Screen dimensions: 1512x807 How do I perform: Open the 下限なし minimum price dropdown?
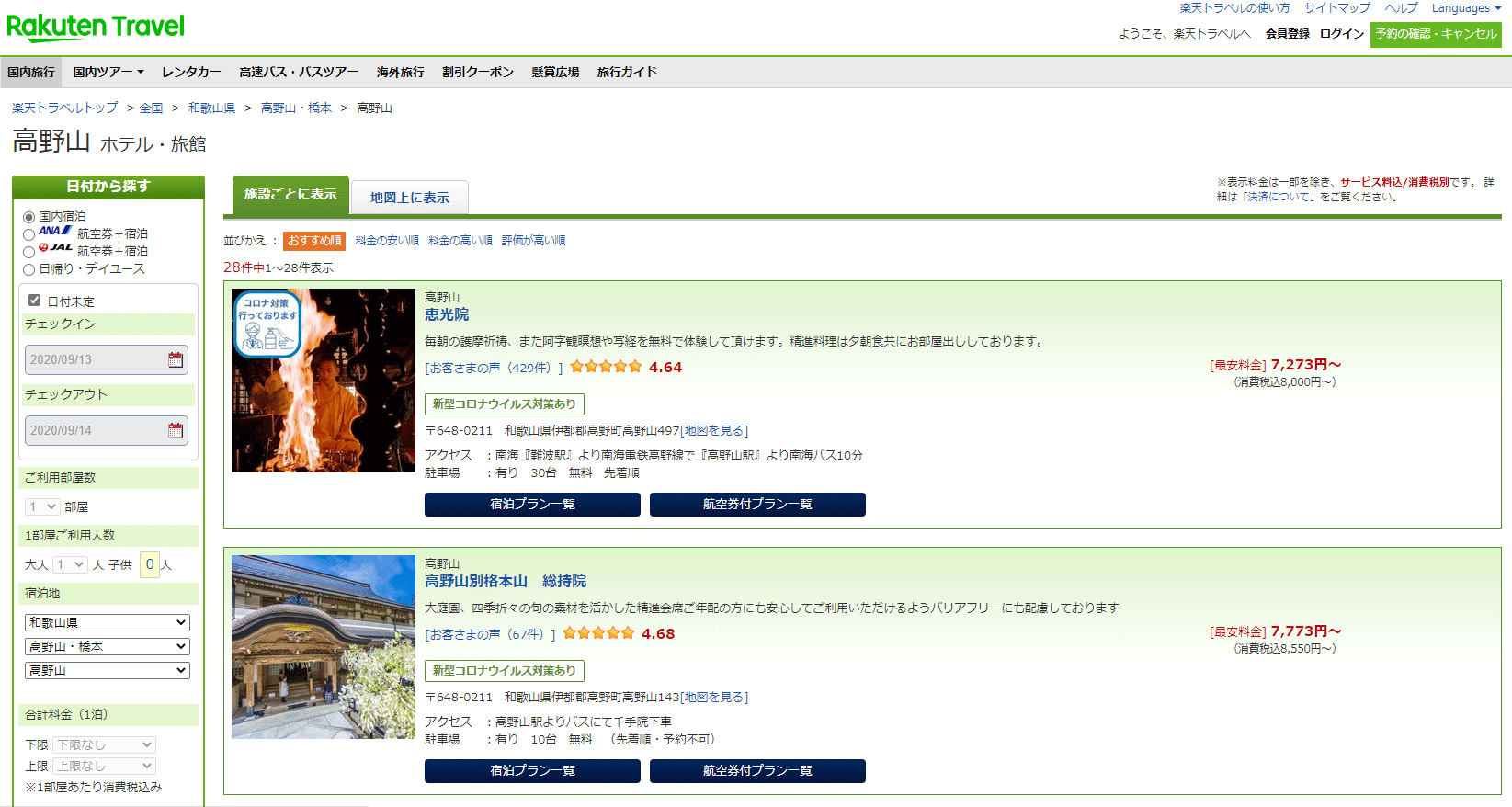104,744
